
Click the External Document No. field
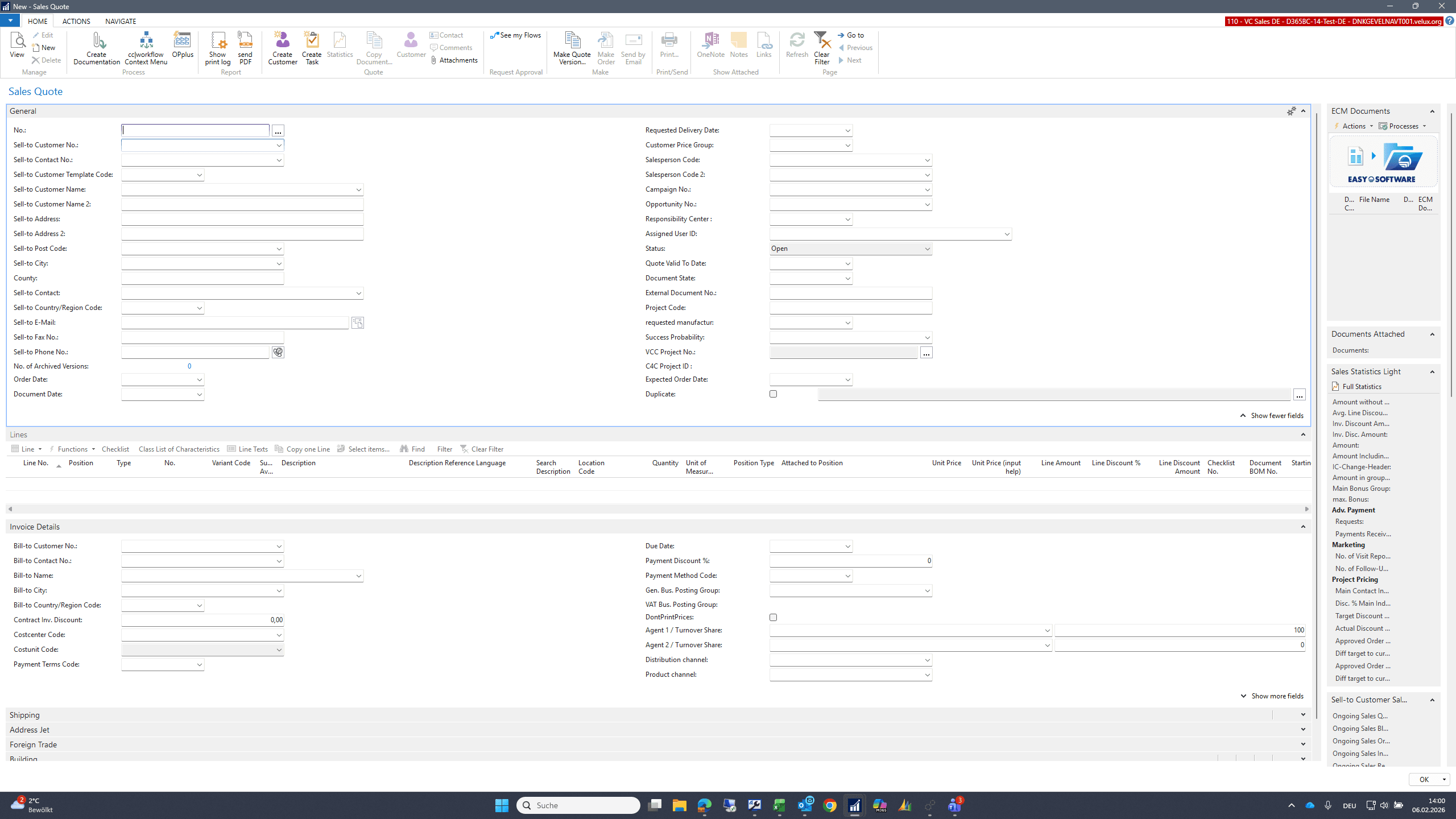851,293
